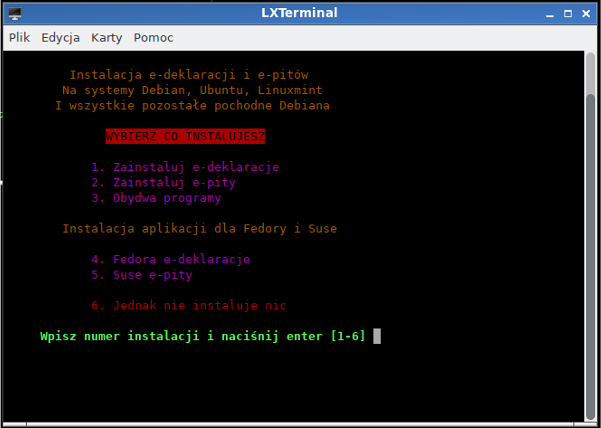
Task: Click option "6. Jednak nie instaluje nic"
Action: pos(189,305)
